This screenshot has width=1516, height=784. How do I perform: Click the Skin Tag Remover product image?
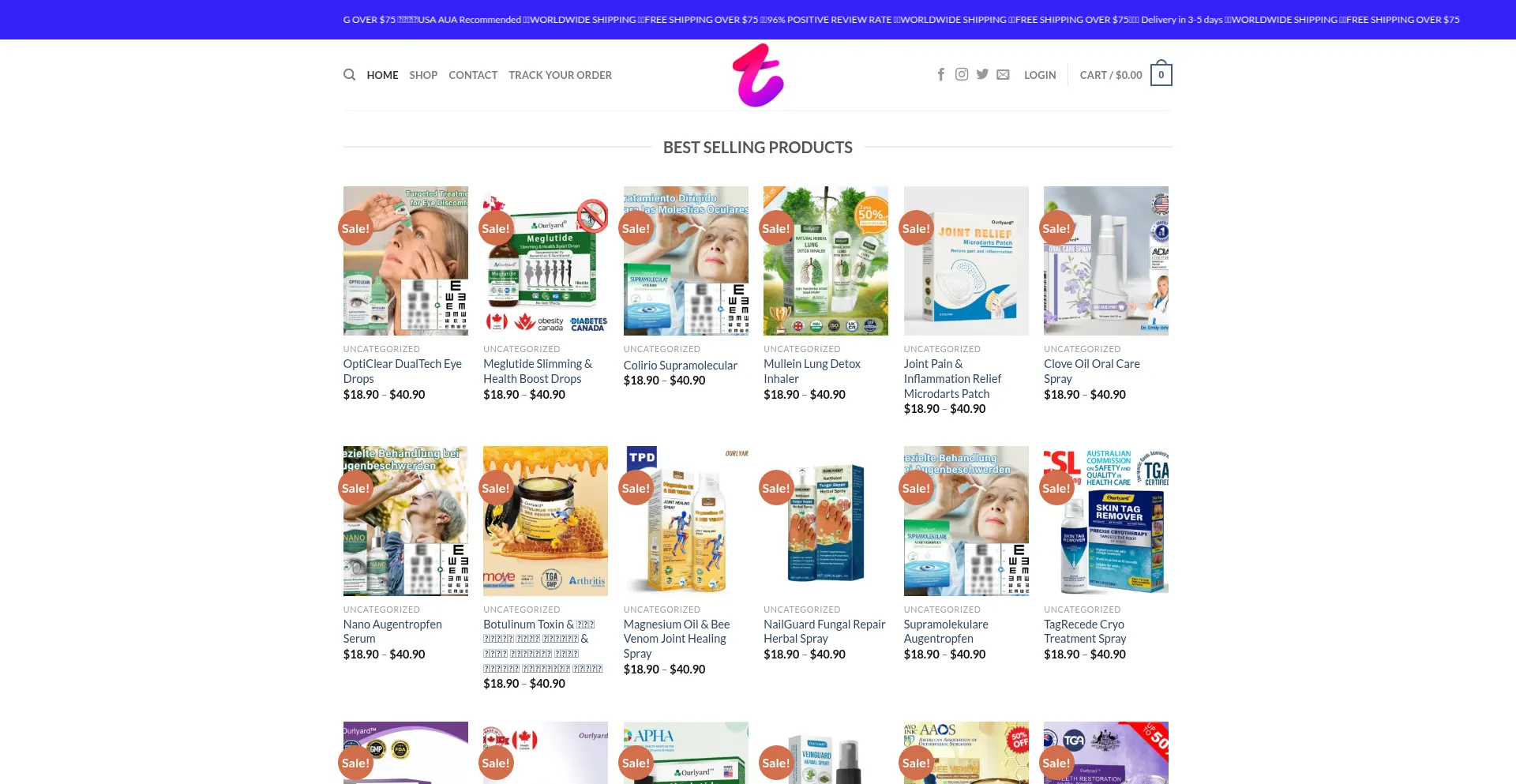pos(1105,521)
